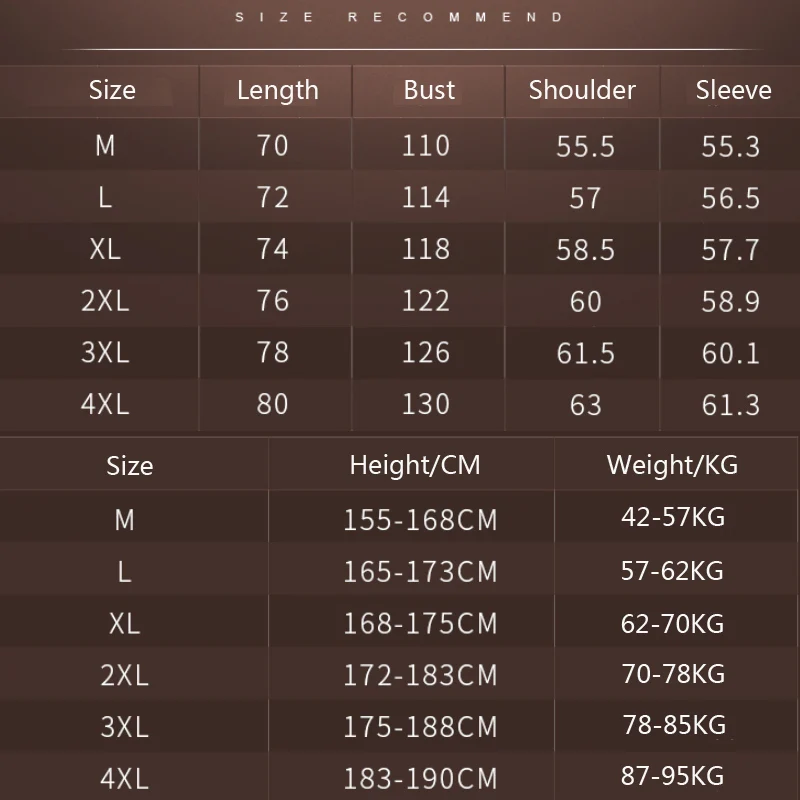This screenshot has width=800, height=800.
Task: Select the 155-168CM height cell
Action: pyautogui.click(x=420, y=520)
